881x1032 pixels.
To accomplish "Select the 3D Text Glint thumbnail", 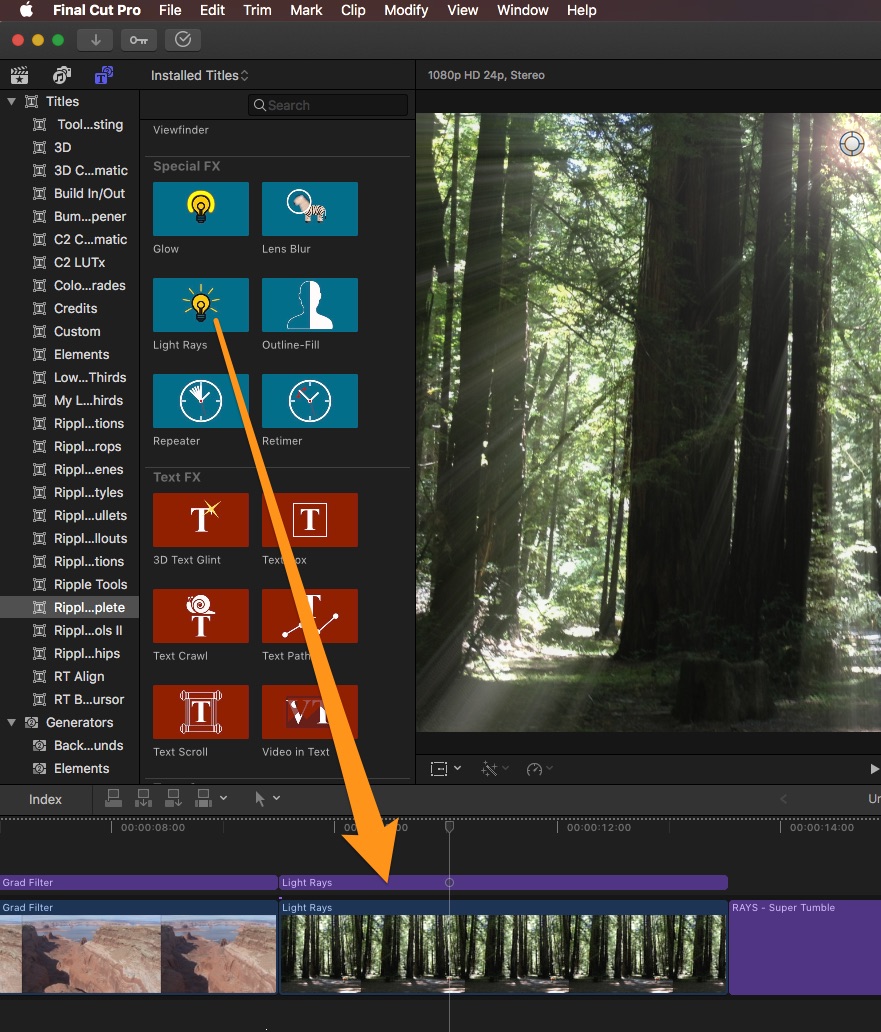I will click(x=201, y=520).
